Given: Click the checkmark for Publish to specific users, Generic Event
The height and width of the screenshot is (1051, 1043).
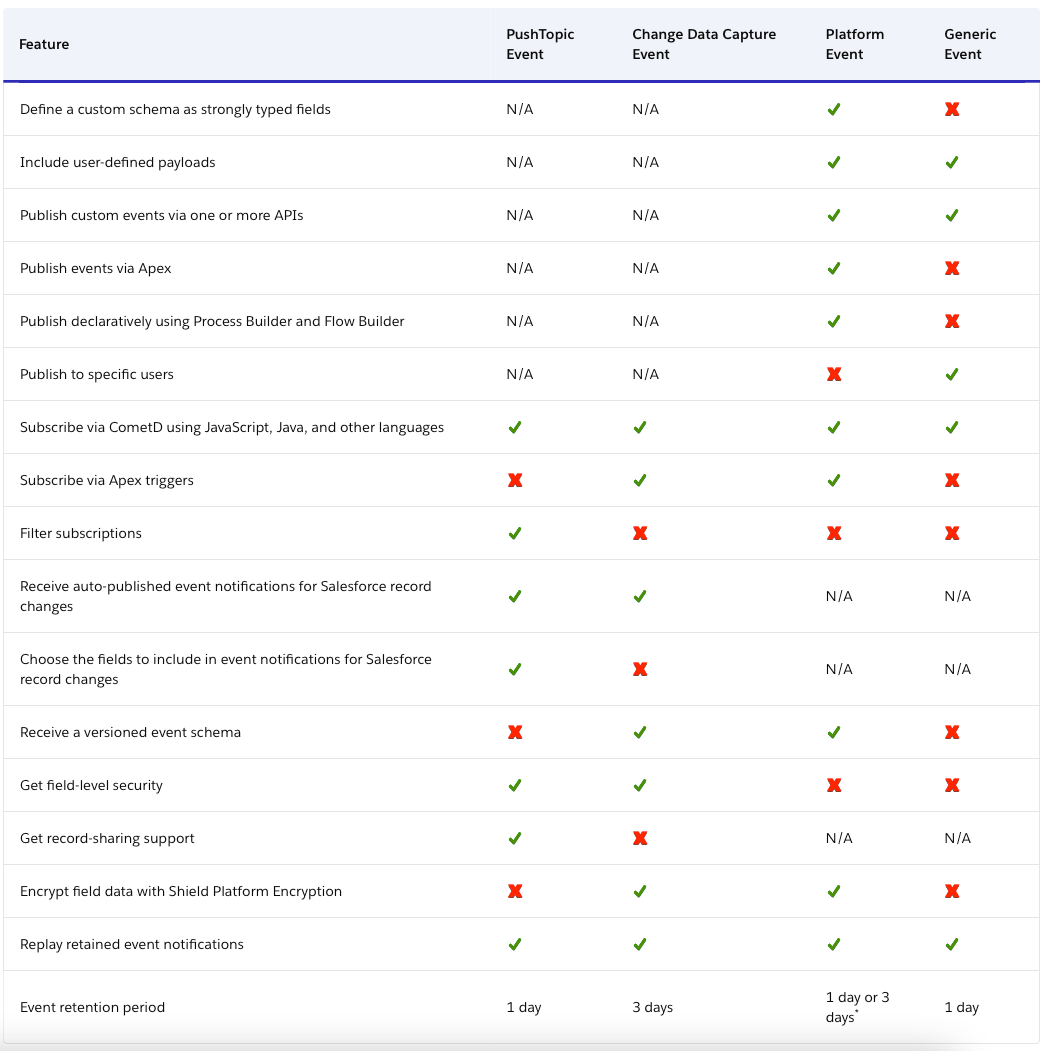Looking at the screenshot, I should 951,374.
